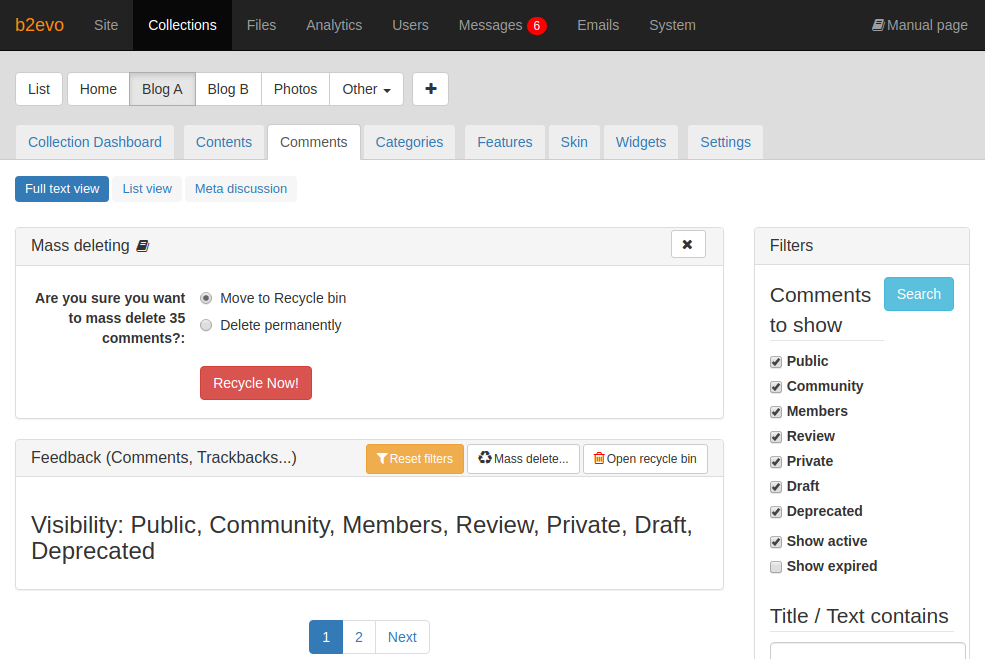The image size is (985, 659).
Task: Open the Emails menu
Action: (x=598, y=25)
